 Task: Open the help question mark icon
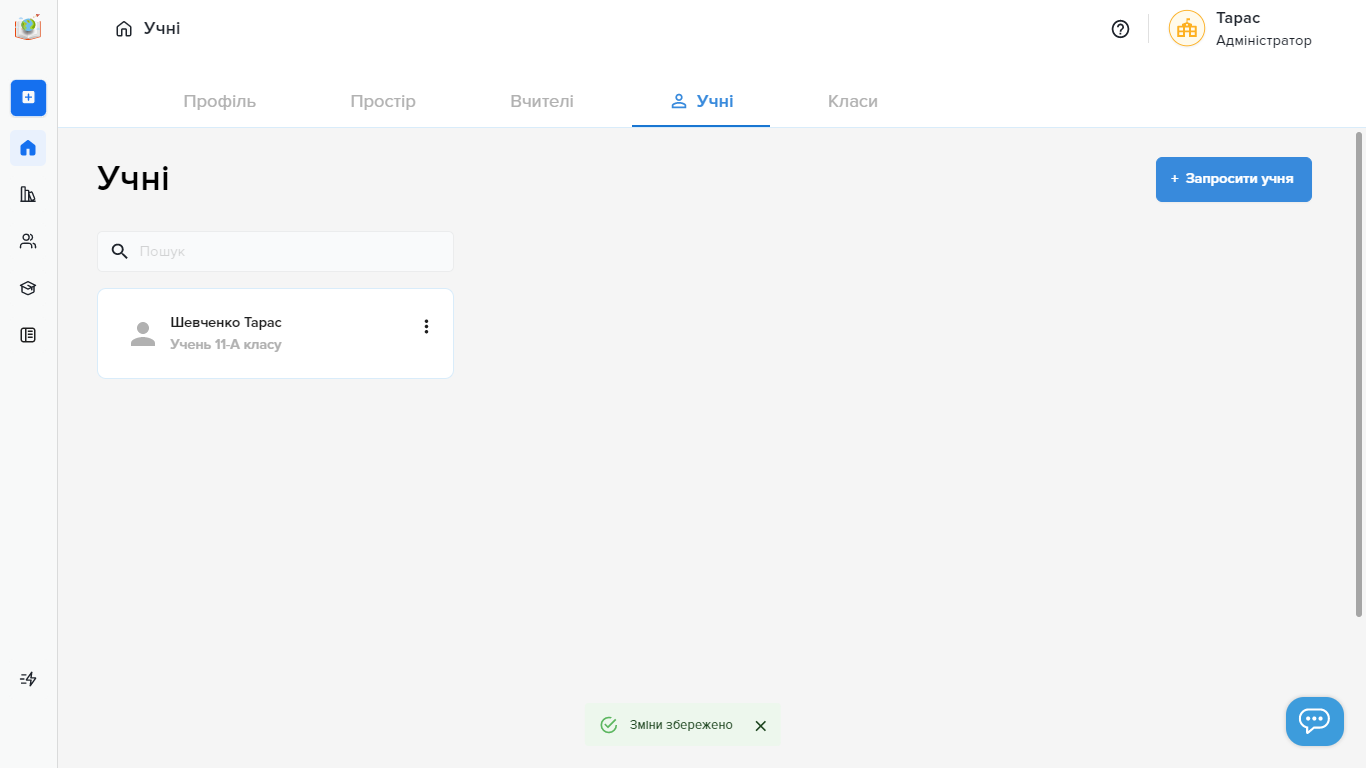1120,29
